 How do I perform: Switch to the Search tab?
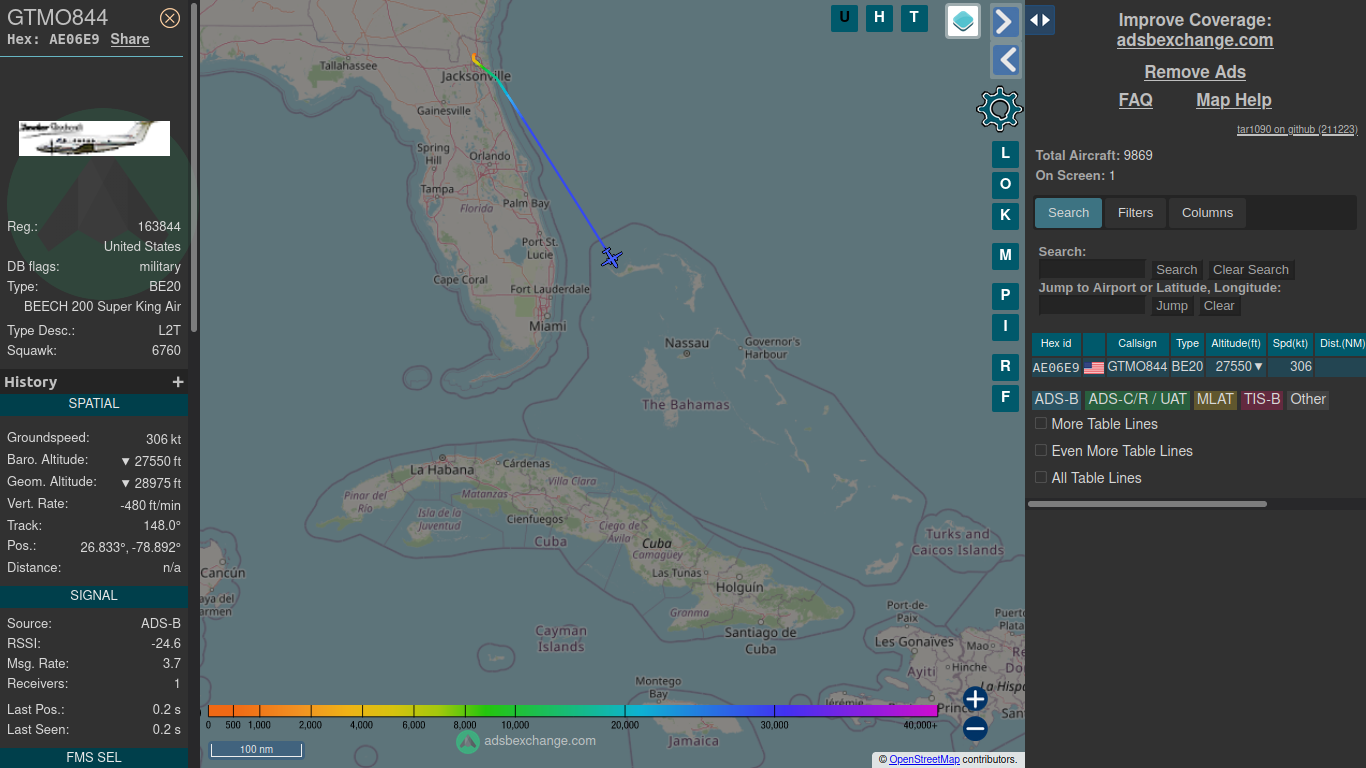pos(1068,213)
